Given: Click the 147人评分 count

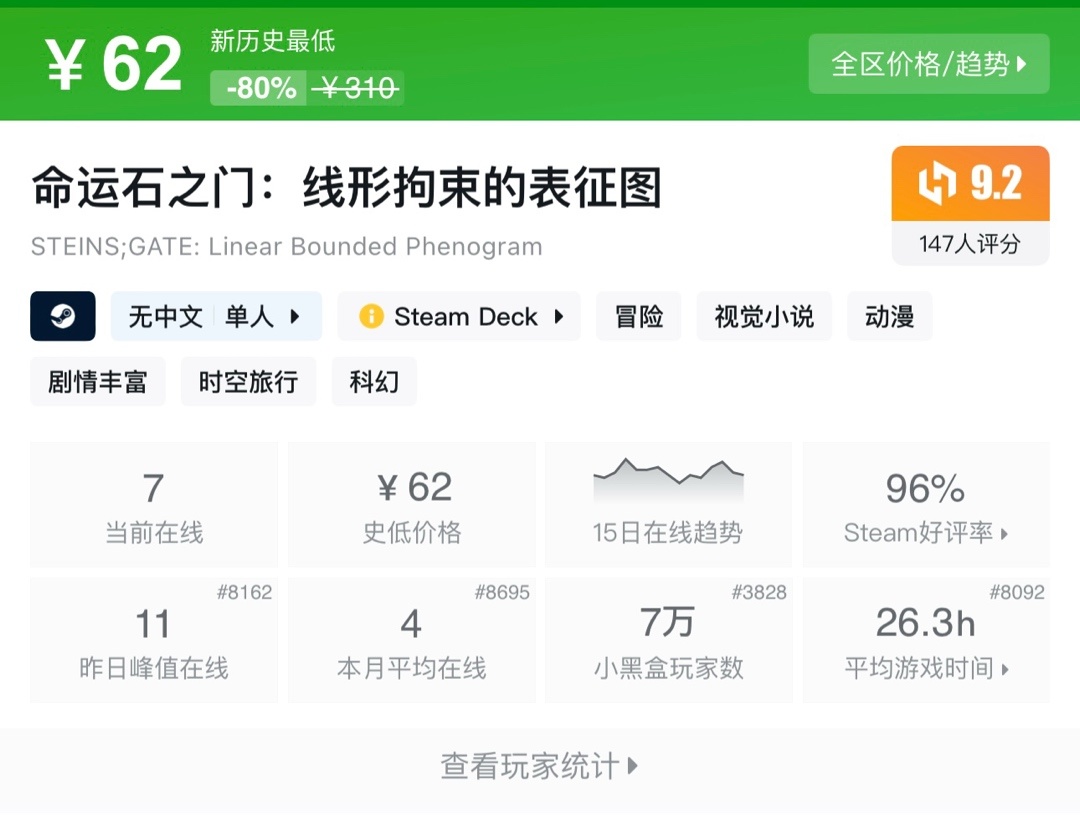Looking at the screenshot, I should click(x=969, y=243).
